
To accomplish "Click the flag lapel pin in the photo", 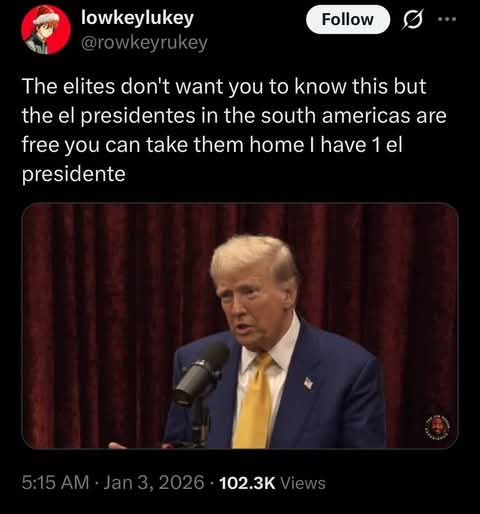I will 308,382.
